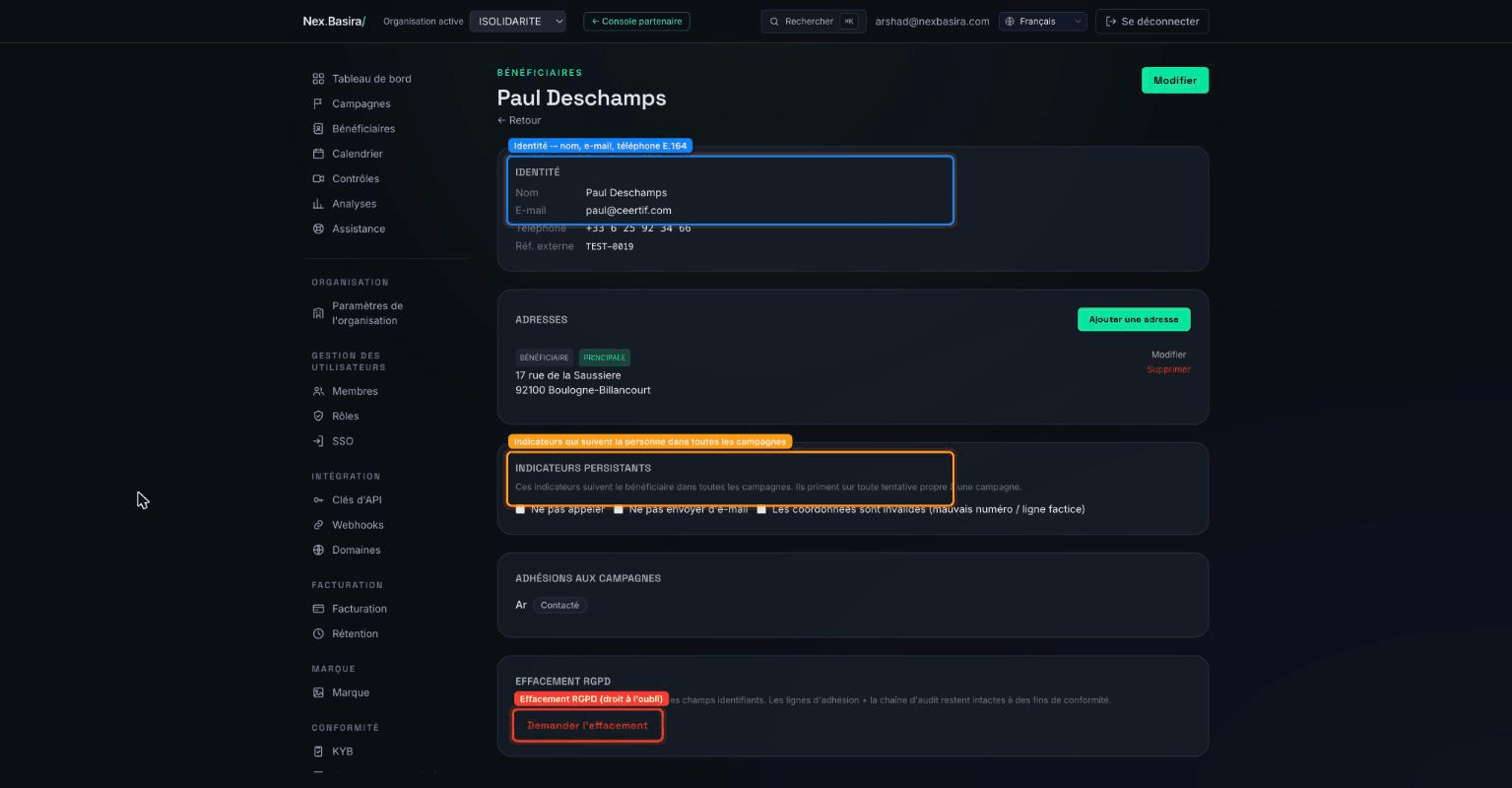Click the KYB clipboard icon
The width and height of the screenshot is (1512, 788).
click(x=318, y=752)
